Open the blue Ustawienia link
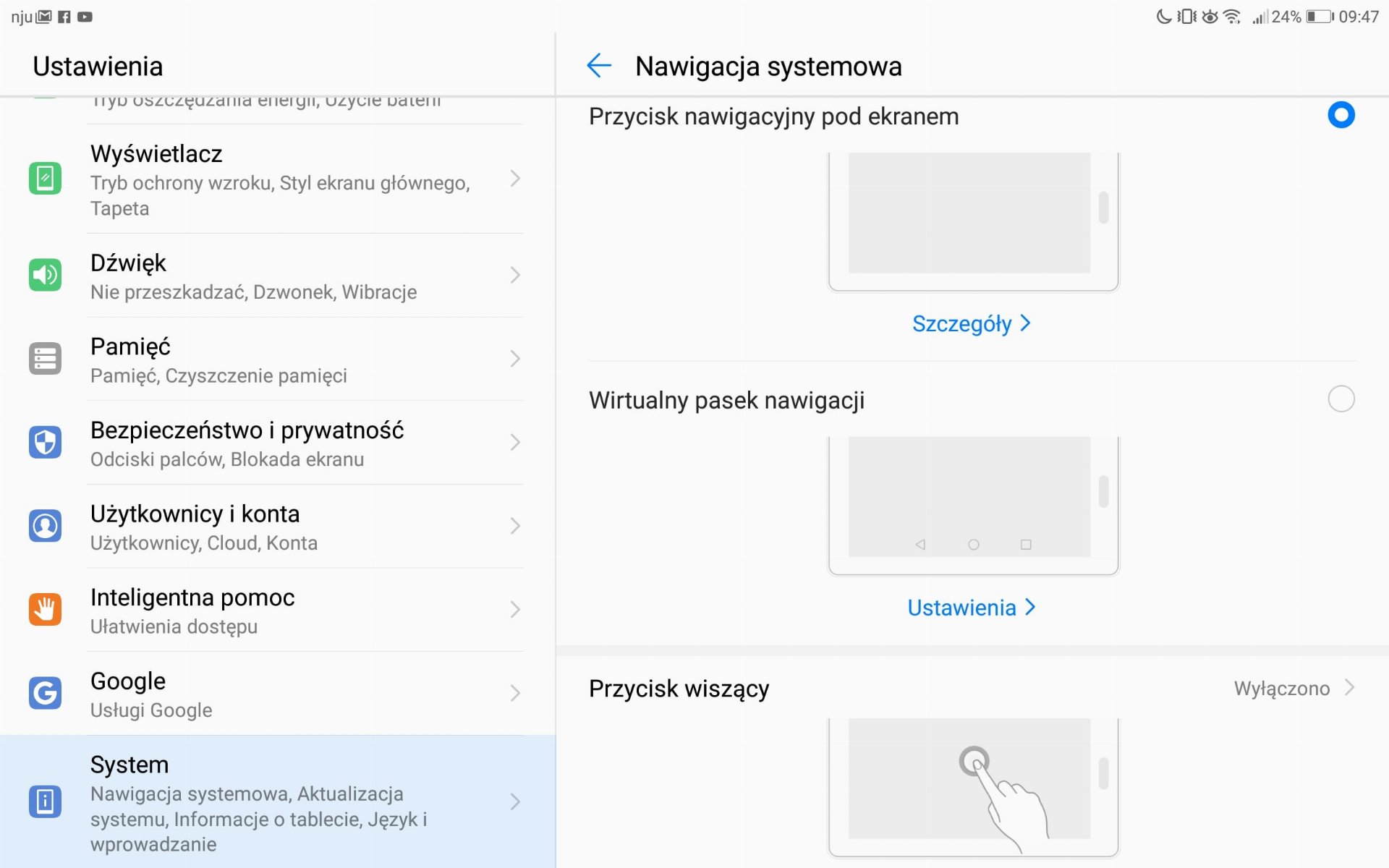Image resolution: width=1389 pixels, height=868 pixels. tap(972, 608)
